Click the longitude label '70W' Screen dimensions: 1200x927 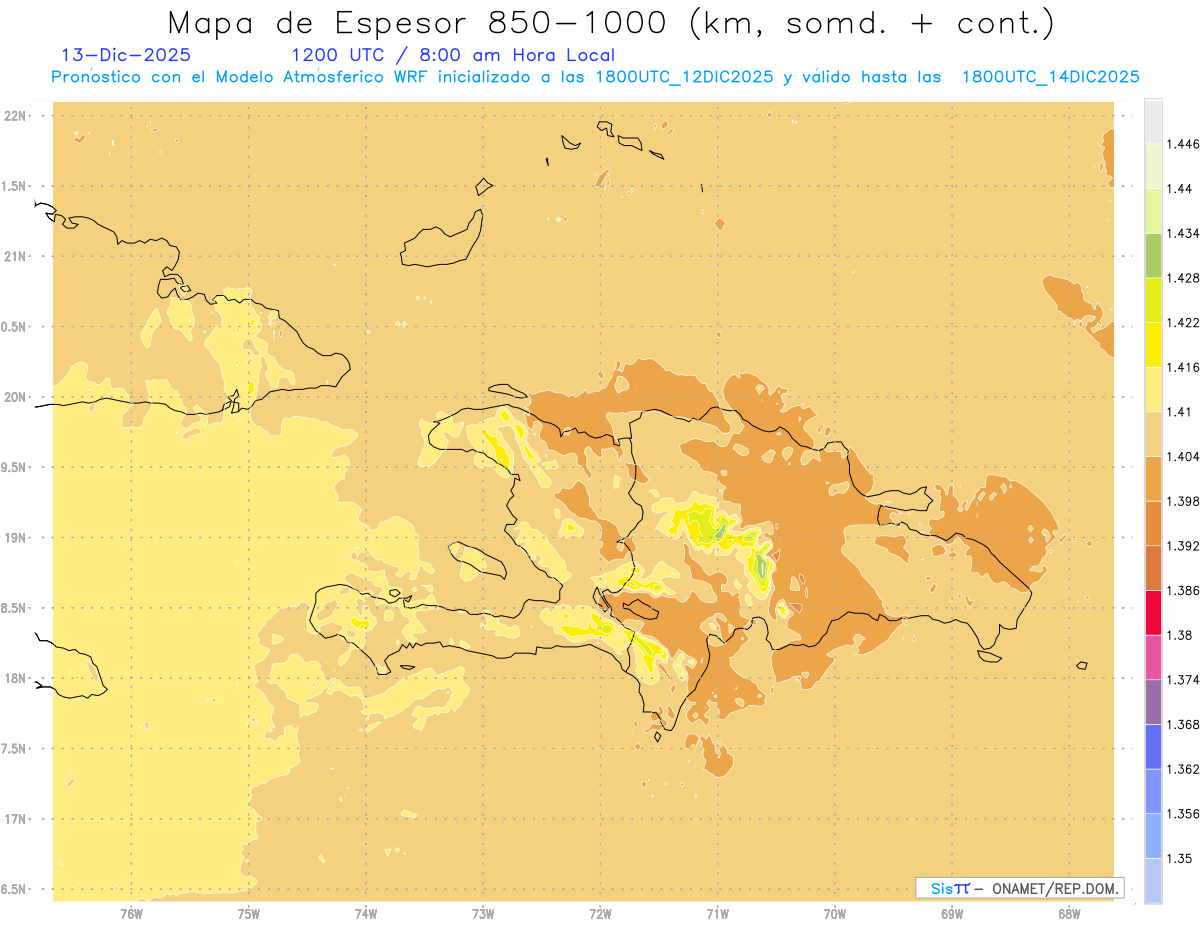coord(835,914)
